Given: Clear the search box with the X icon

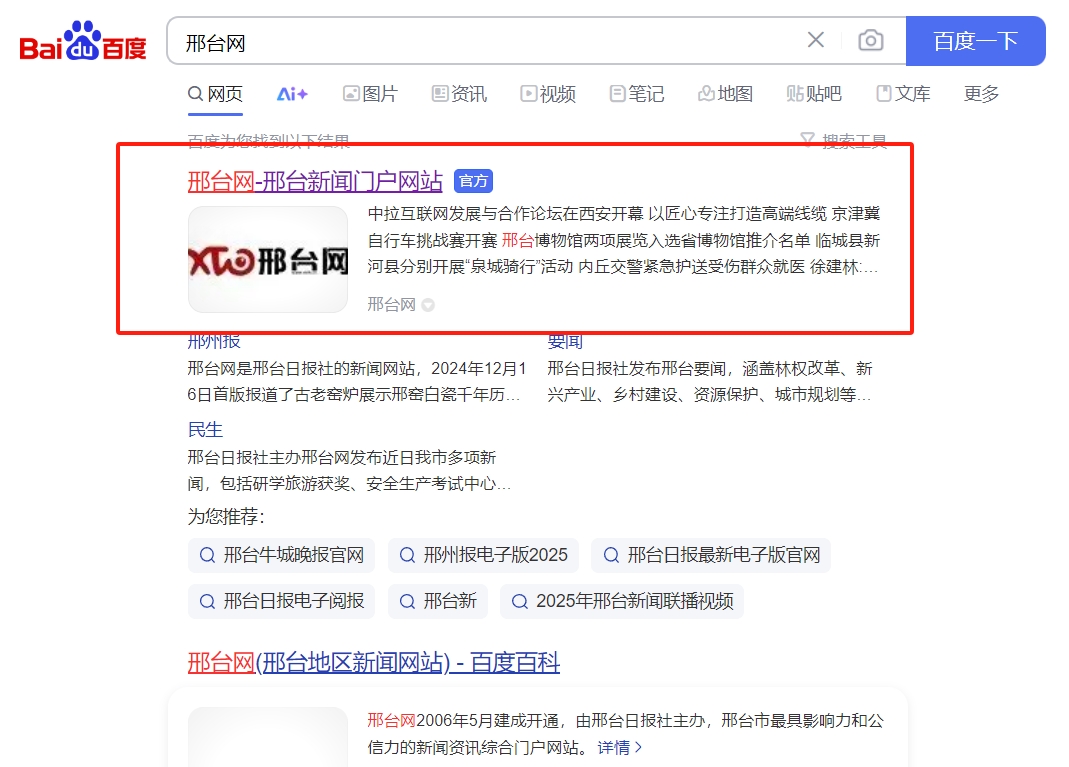Looking at the screenshot, I should coord(815,40).
